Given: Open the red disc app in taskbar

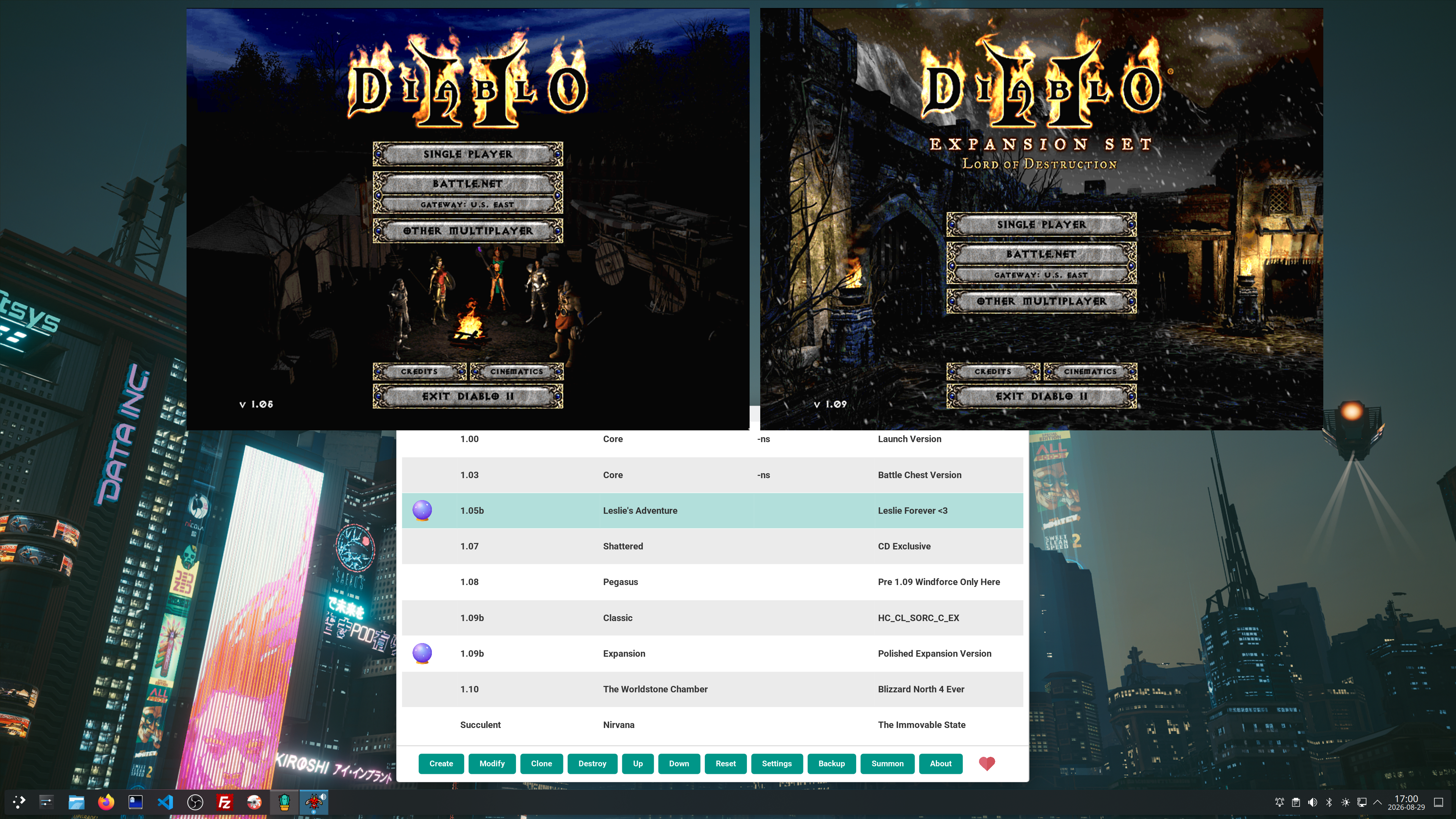Looking at the screenshot, I should point(254,802).
